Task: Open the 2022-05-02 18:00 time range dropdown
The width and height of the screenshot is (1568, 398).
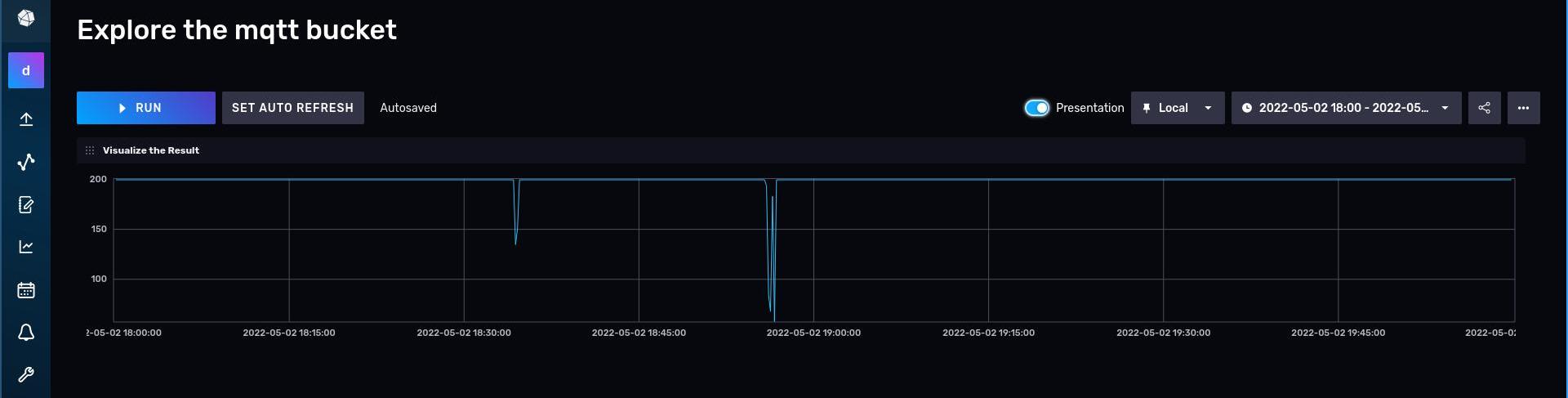Action: click(x=1346, y=108)
